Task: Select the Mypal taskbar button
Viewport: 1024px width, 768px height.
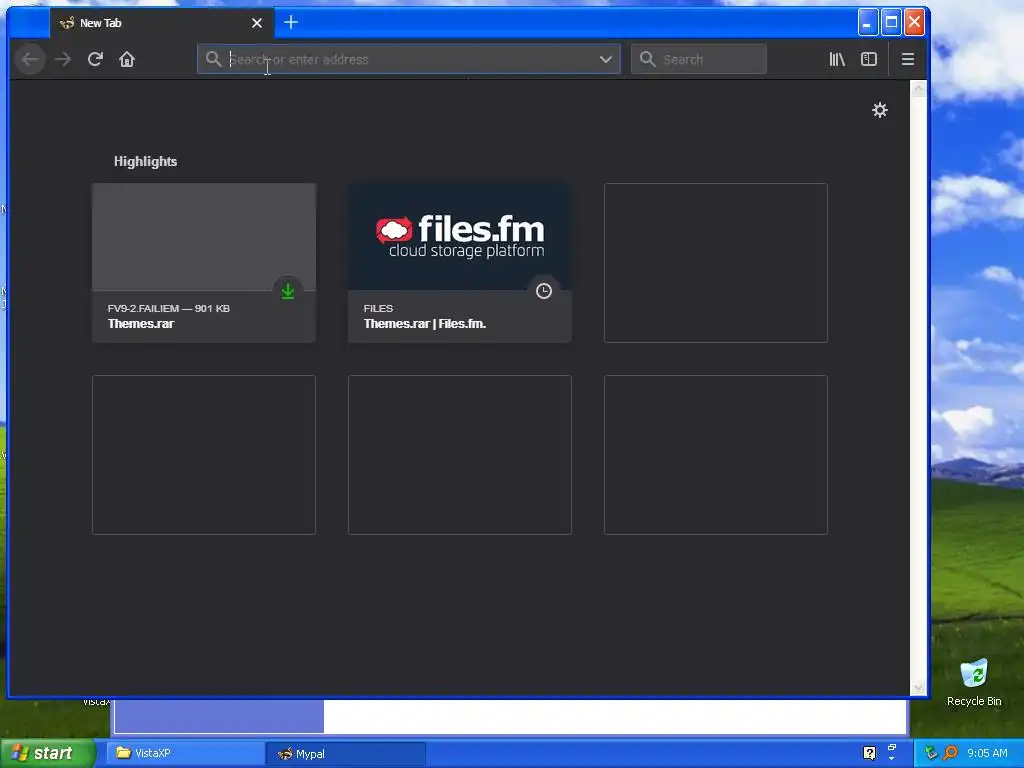Action: coord(346,754)
